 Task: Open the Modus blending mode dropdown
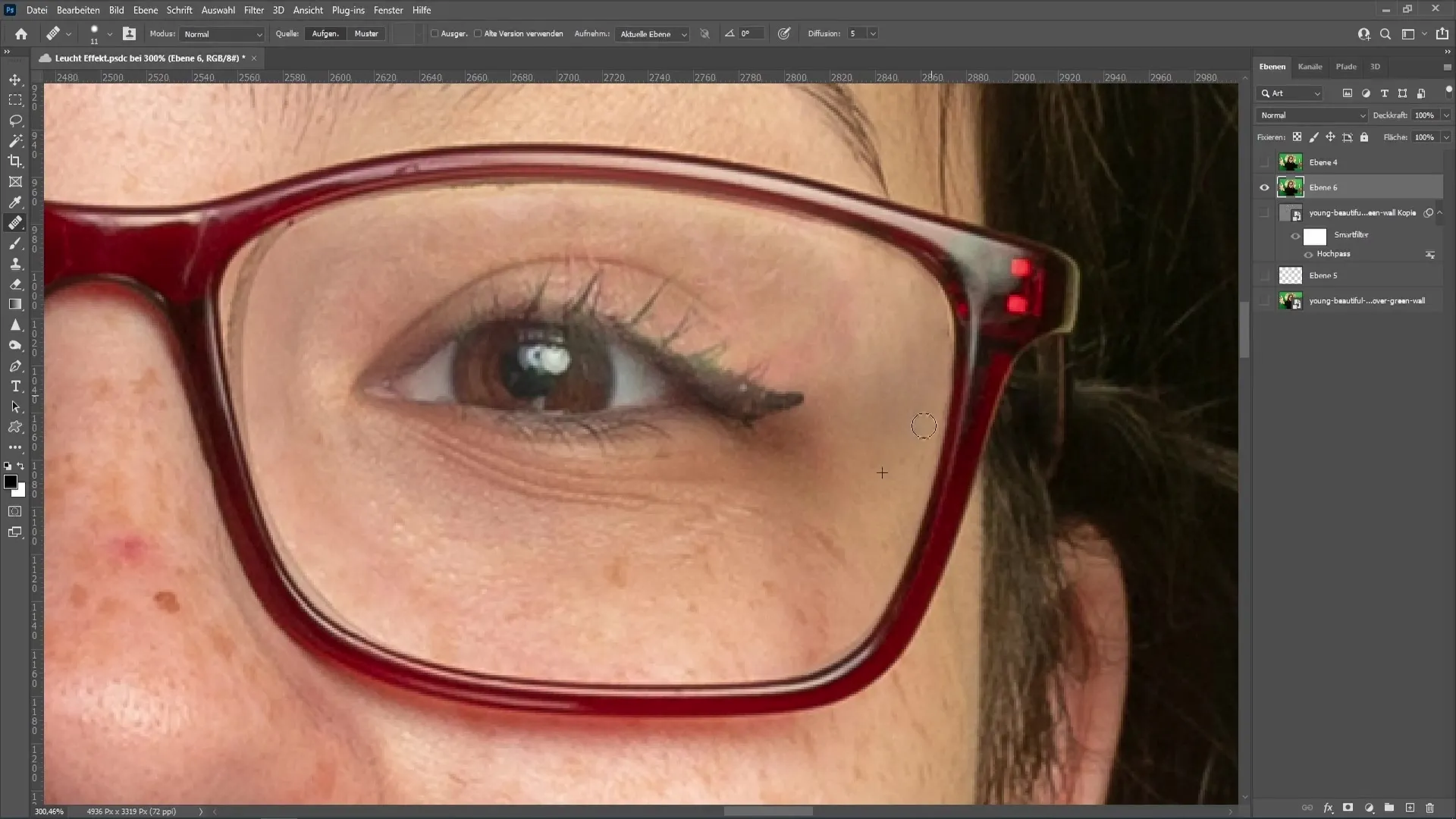(221, 33)
